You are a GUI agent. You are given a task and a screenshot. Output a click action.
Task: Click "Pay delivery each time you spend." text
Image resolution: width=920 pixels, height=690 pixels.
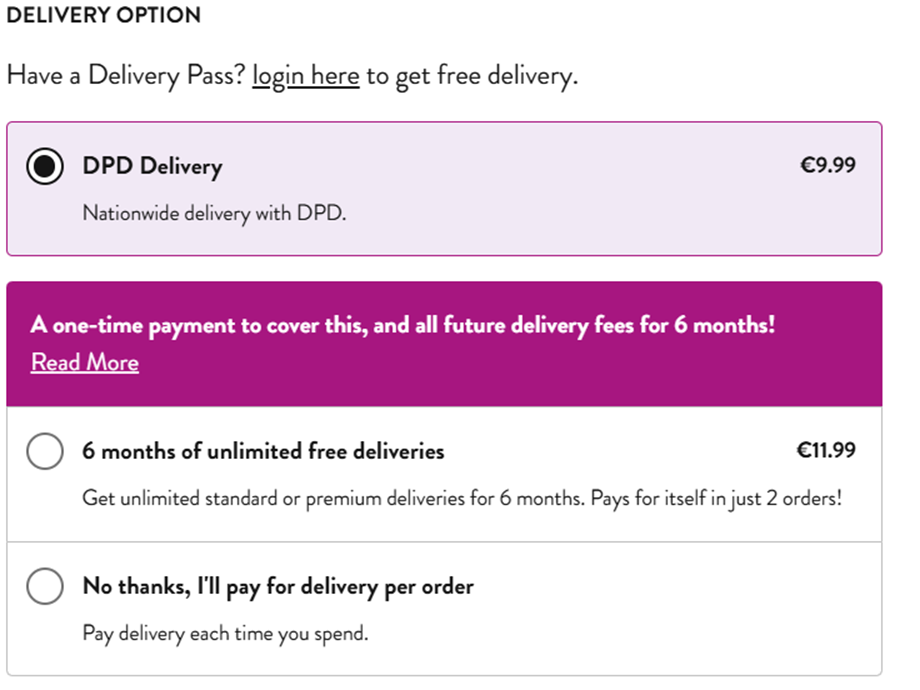(225, 633)
